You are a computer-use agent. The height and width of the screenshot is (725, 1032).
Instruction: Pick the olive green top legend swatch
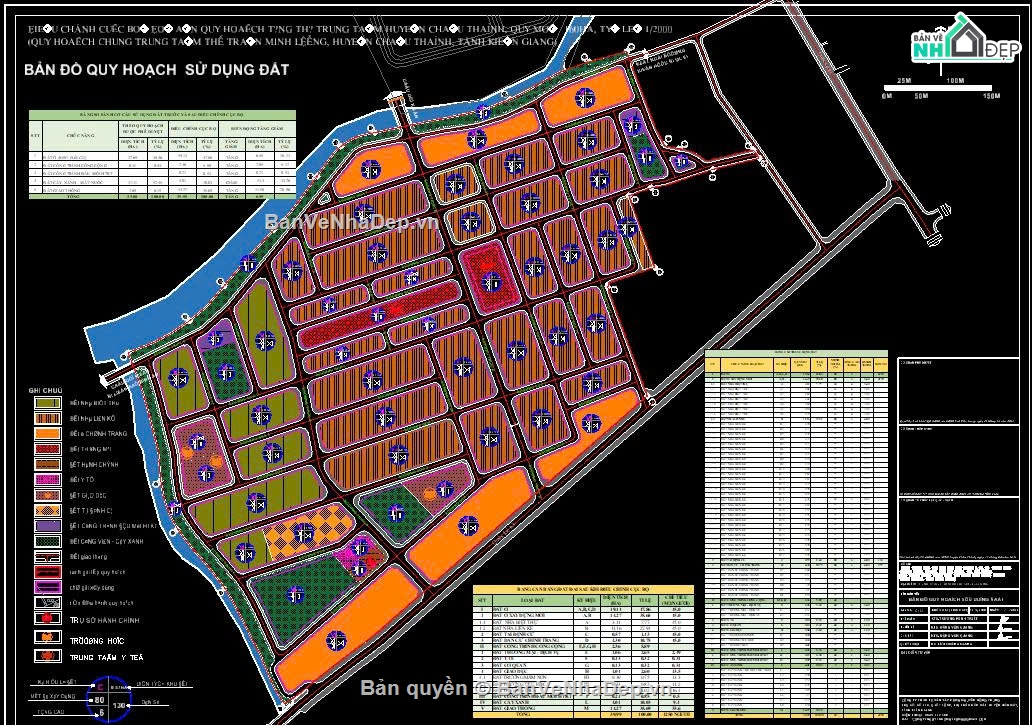tap(48, 402)
